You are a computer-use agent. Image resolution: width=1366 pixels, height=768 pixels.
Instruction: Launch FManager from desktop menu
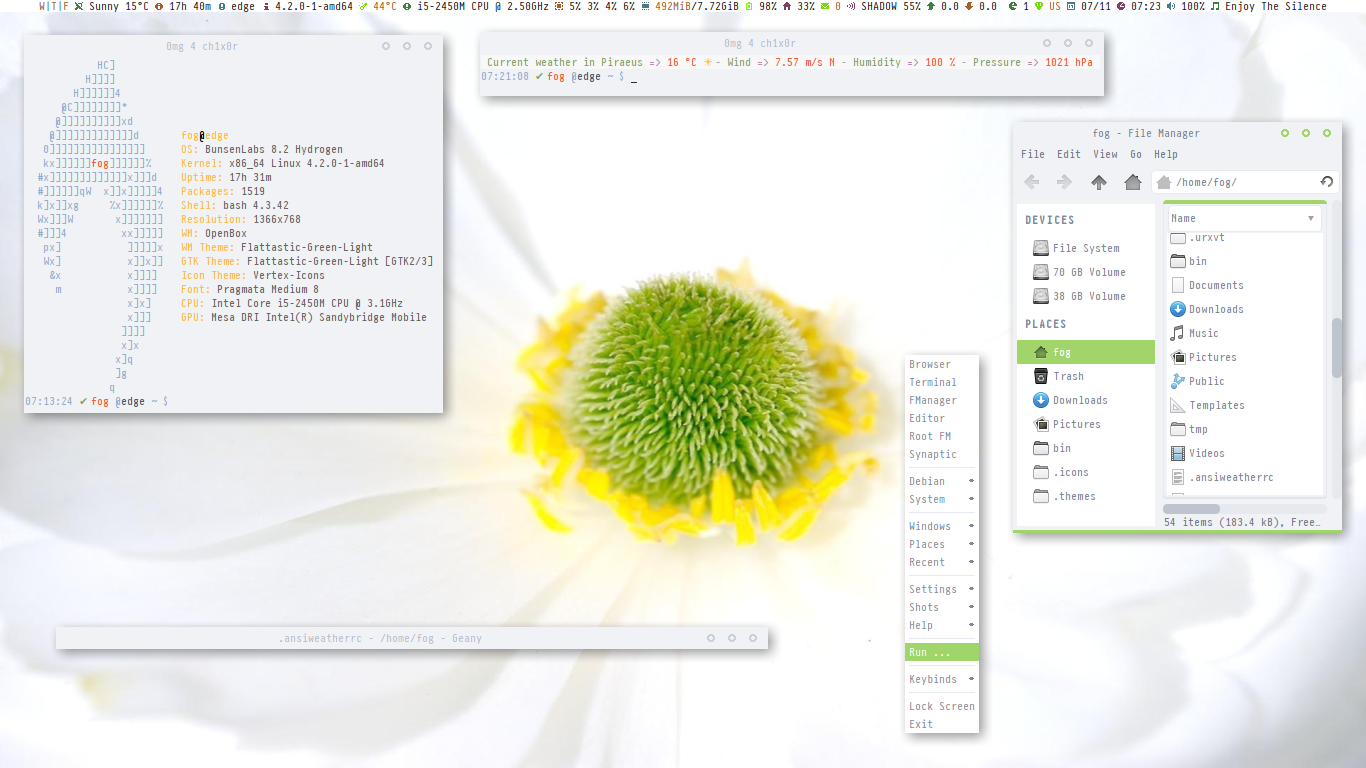[x=942, y=400]
